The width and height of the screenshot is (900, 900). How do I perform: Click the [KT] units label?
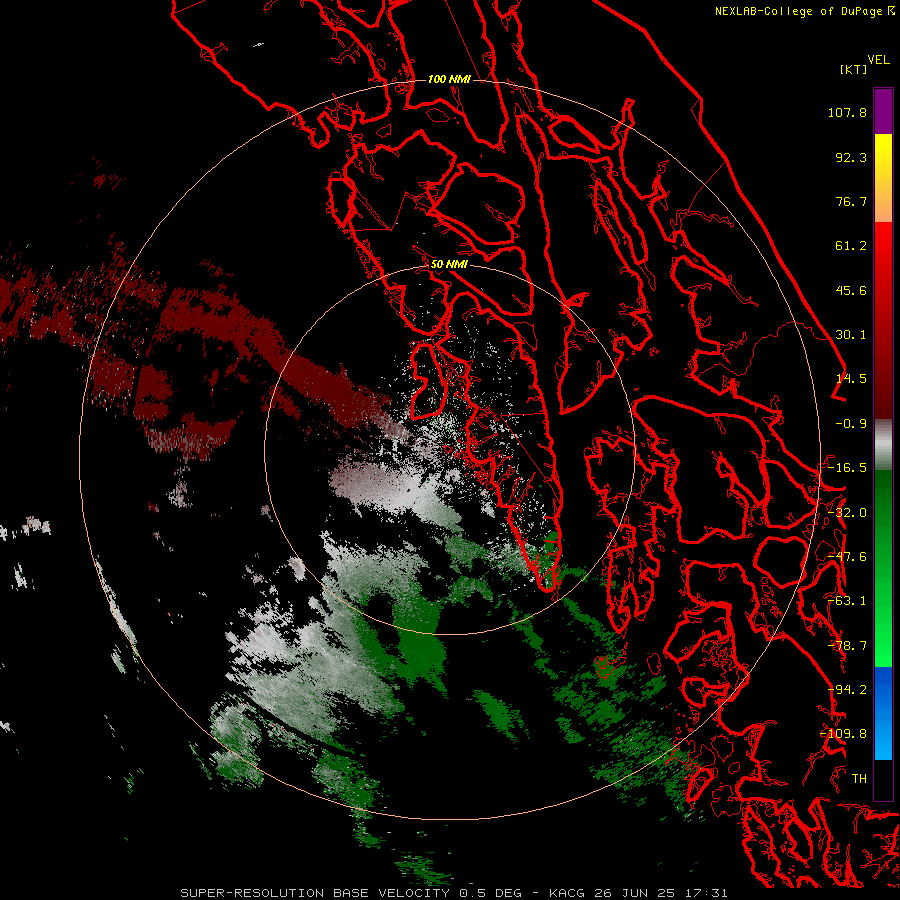point(853,69)
